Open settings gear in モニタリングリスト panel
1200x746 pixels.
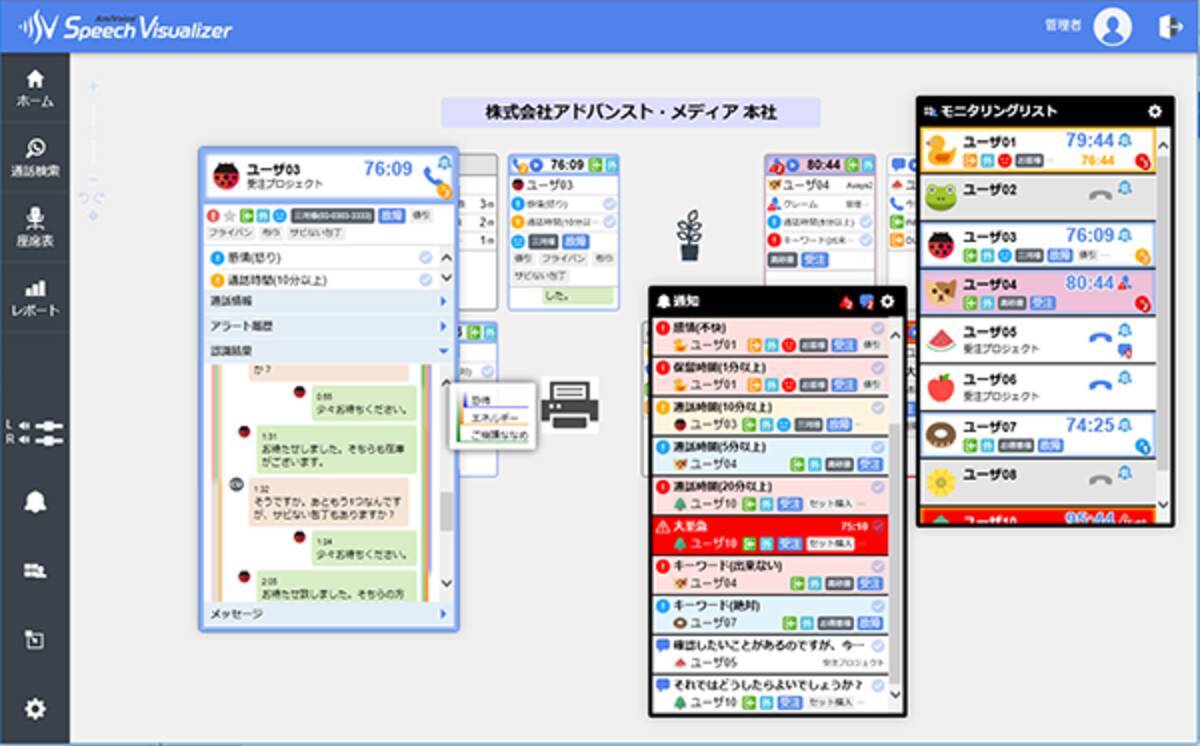pos(1155,111)
